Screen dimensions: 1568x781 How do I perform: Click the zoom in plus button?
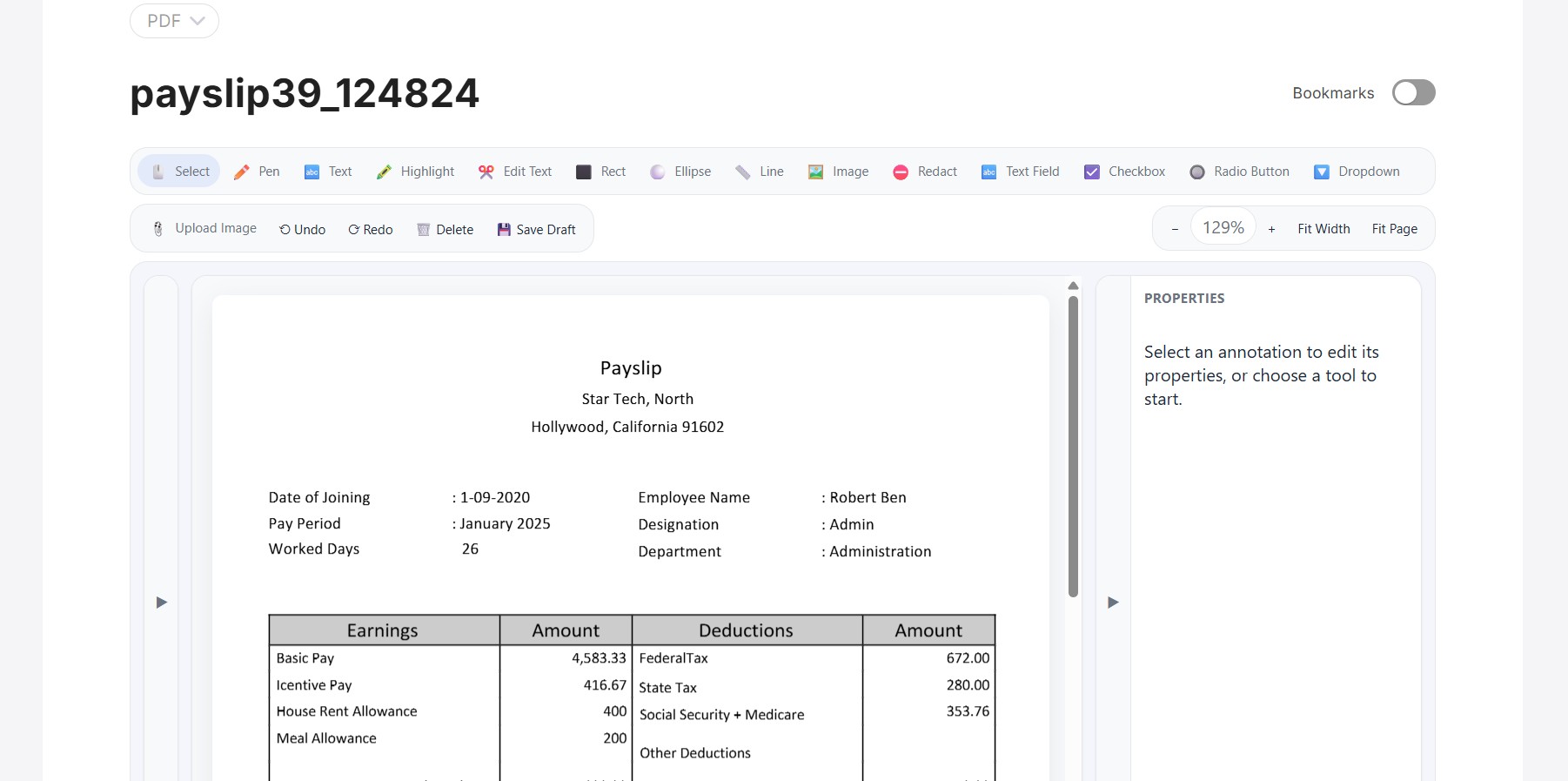[x=1271, y=229]
